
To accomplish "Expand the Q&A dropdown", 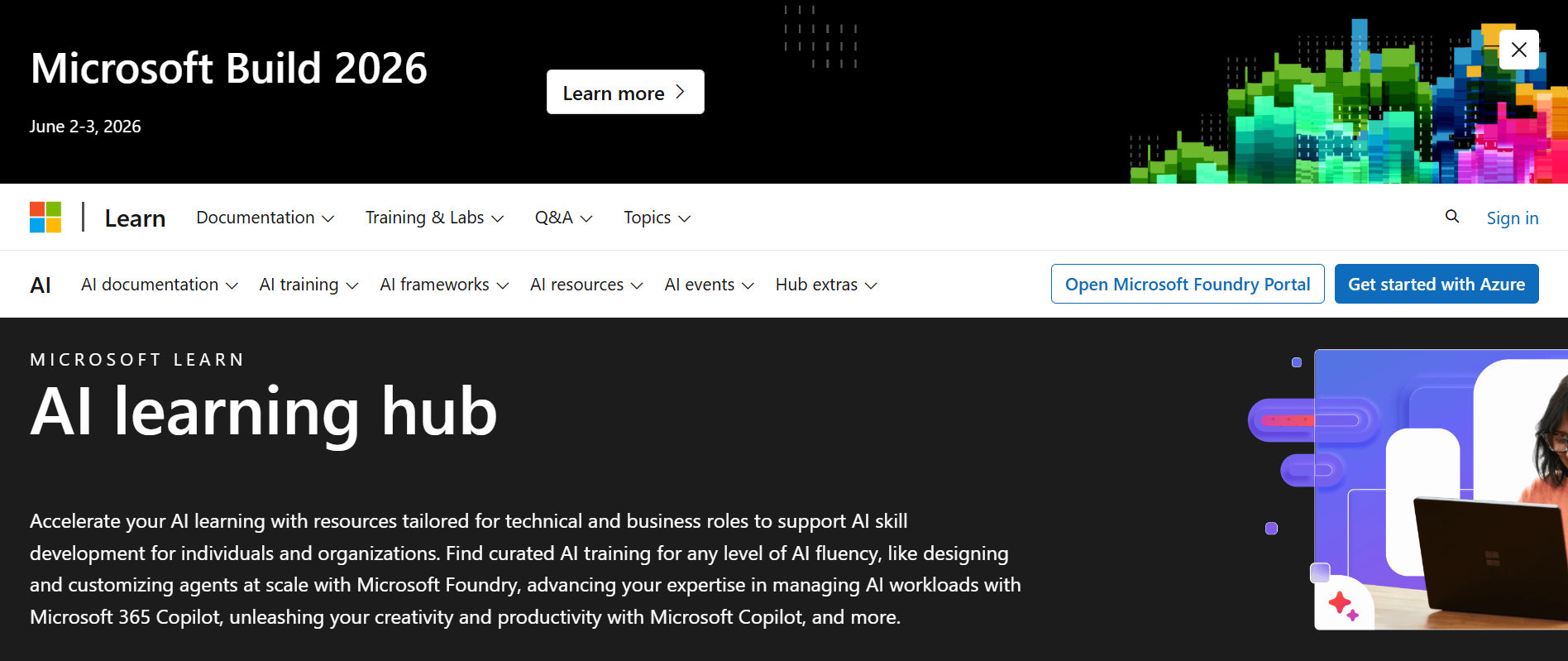I will click(x=562, y=217).
